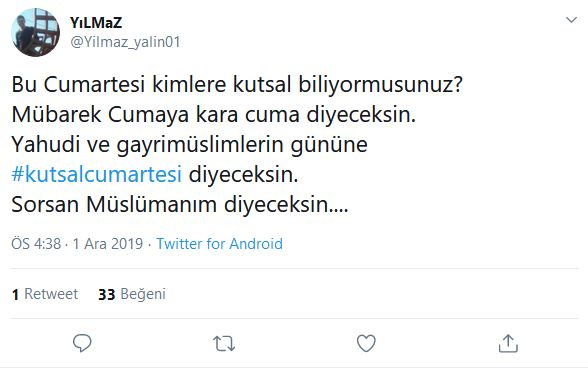Screen dimensions: 588x392
Task: Click the retweet arrows icon
Action: coord(224,343)
